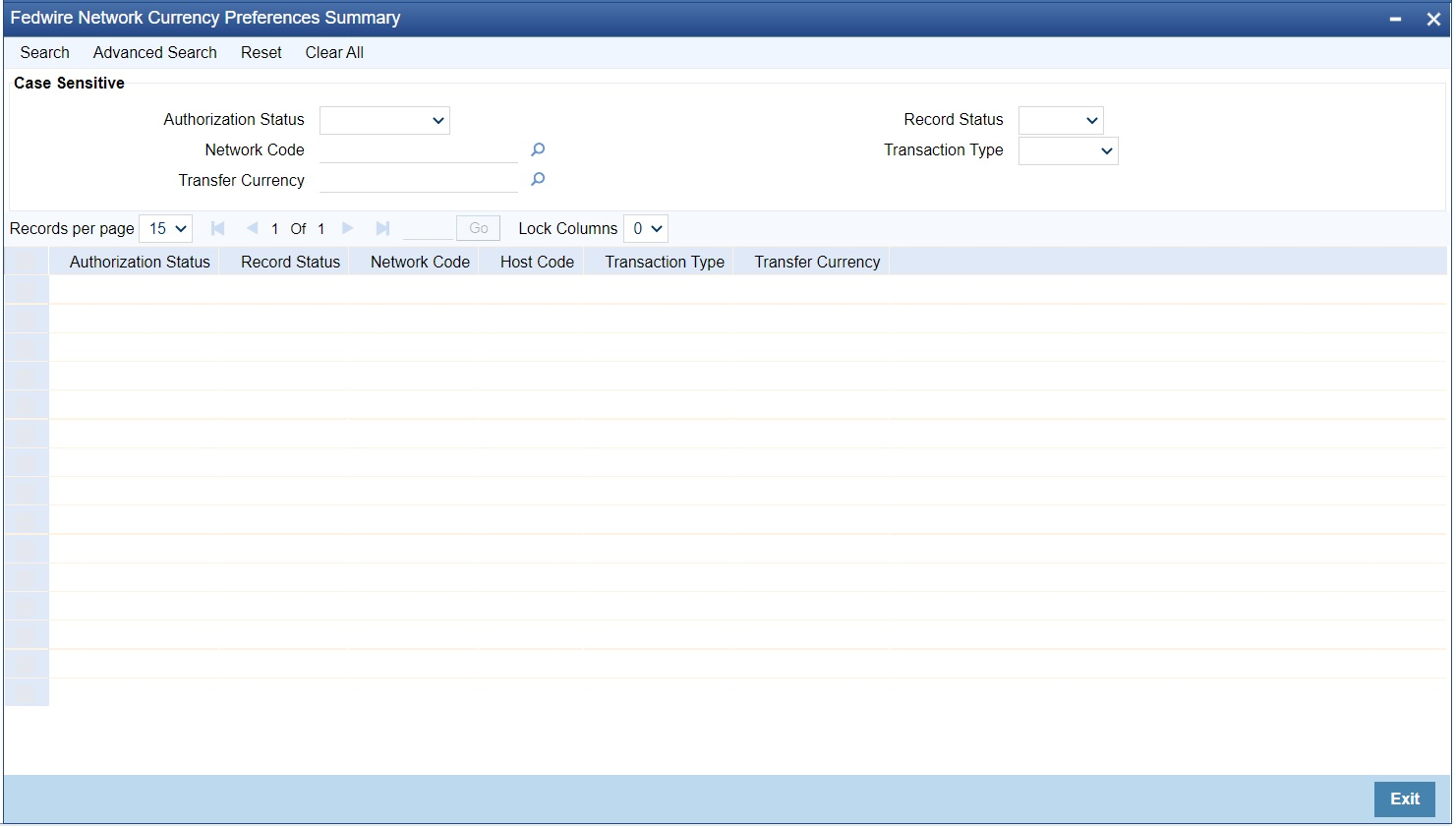This screenshot has height=828, width=1456.
Task: Open the Transfer Currency lookup search icon
Action: click(538, 179)
